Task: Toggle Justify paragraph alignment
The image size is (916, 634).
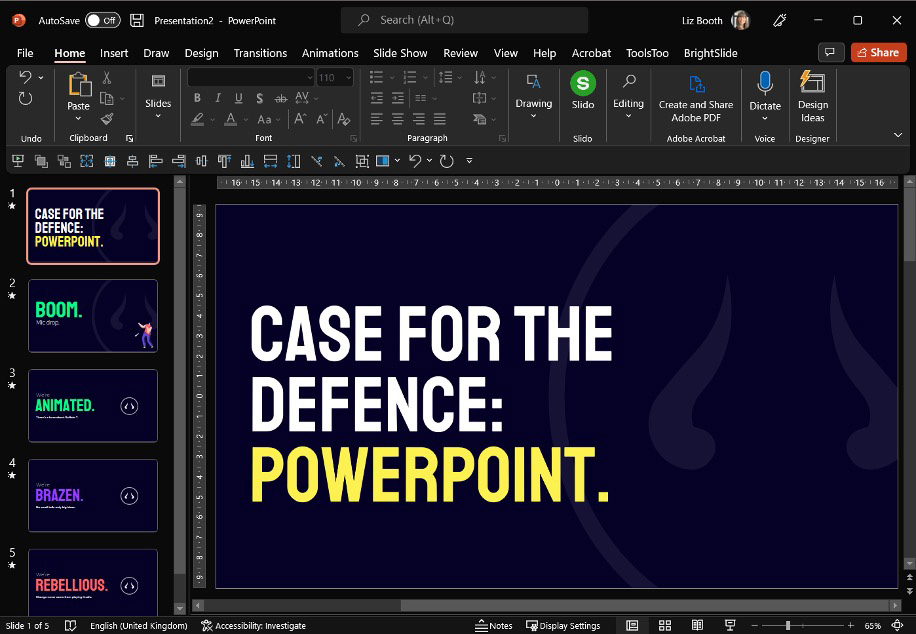Action: [x=440, y=119]
